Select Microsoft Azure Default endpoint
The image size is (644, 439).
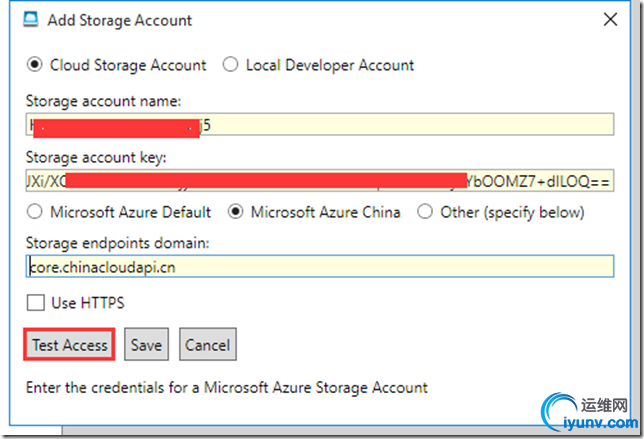coord(36,212)
